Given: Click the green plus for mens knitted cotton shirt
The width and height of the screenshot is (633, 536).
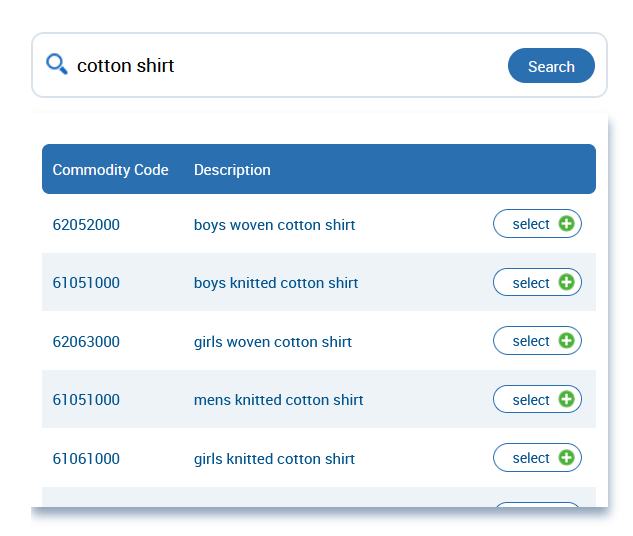Looking at the screenshot, I should 566,399.
